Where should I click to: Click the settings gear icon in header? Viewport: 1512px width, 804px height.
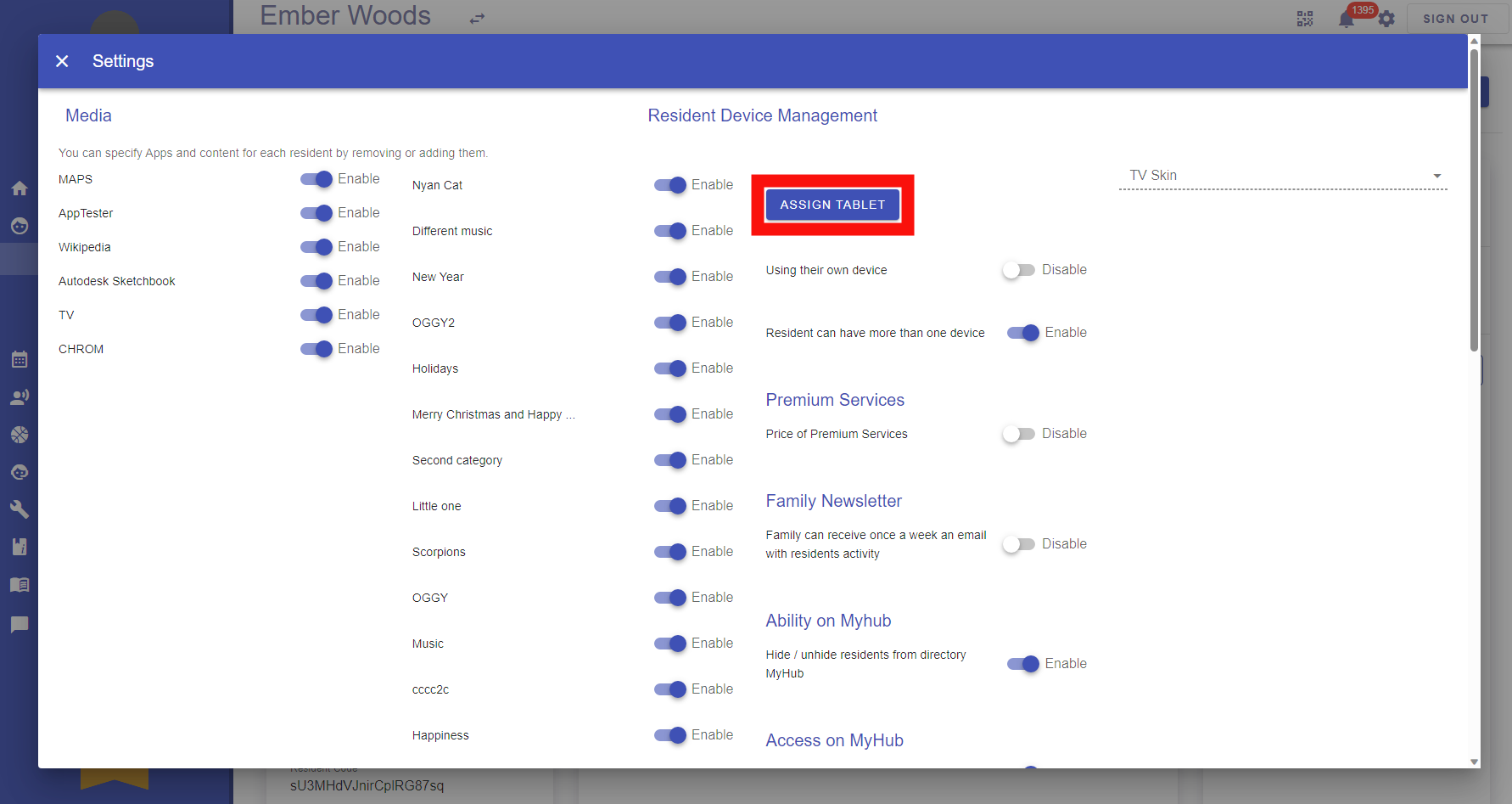coord(1386,19)
